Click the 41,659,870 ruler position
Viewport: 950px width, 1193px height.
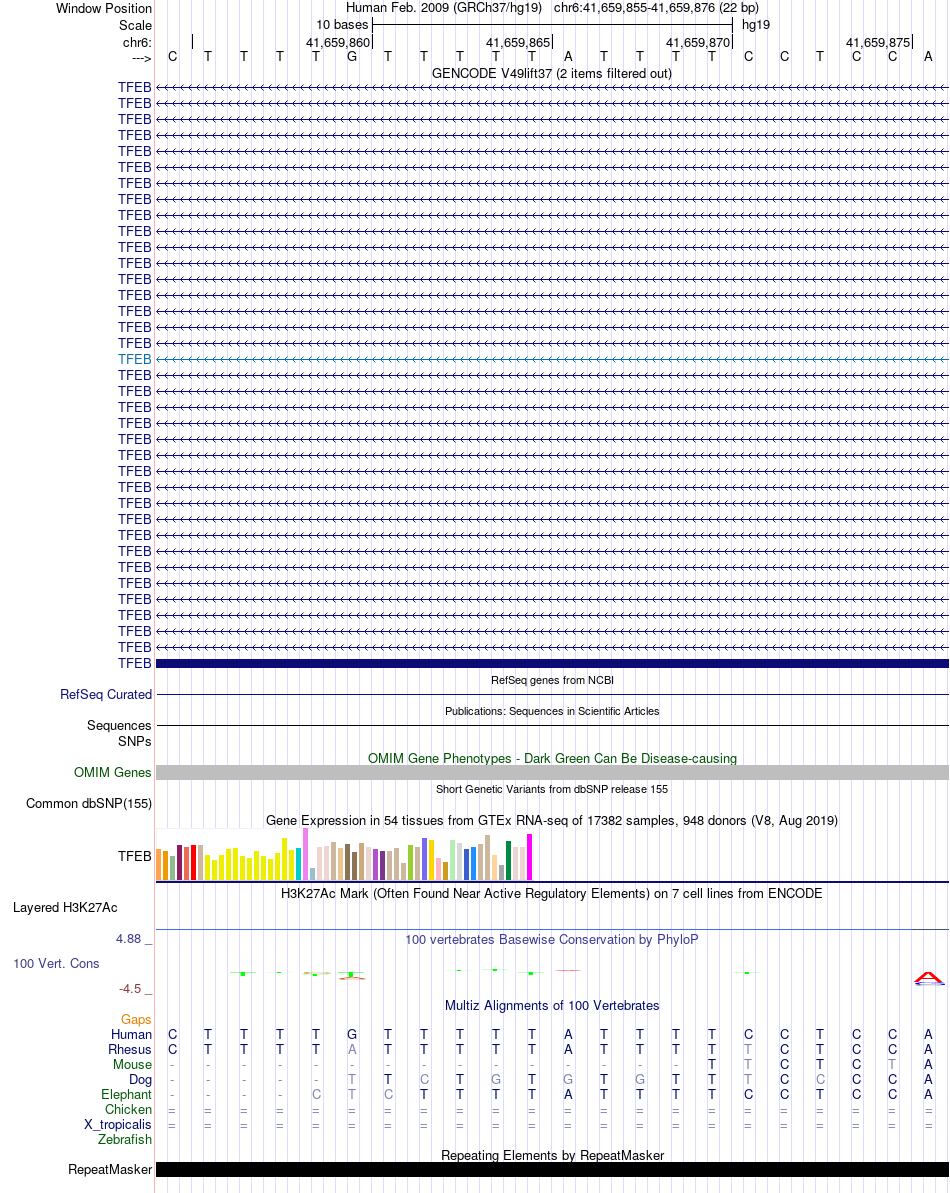[x=698, y=43]
